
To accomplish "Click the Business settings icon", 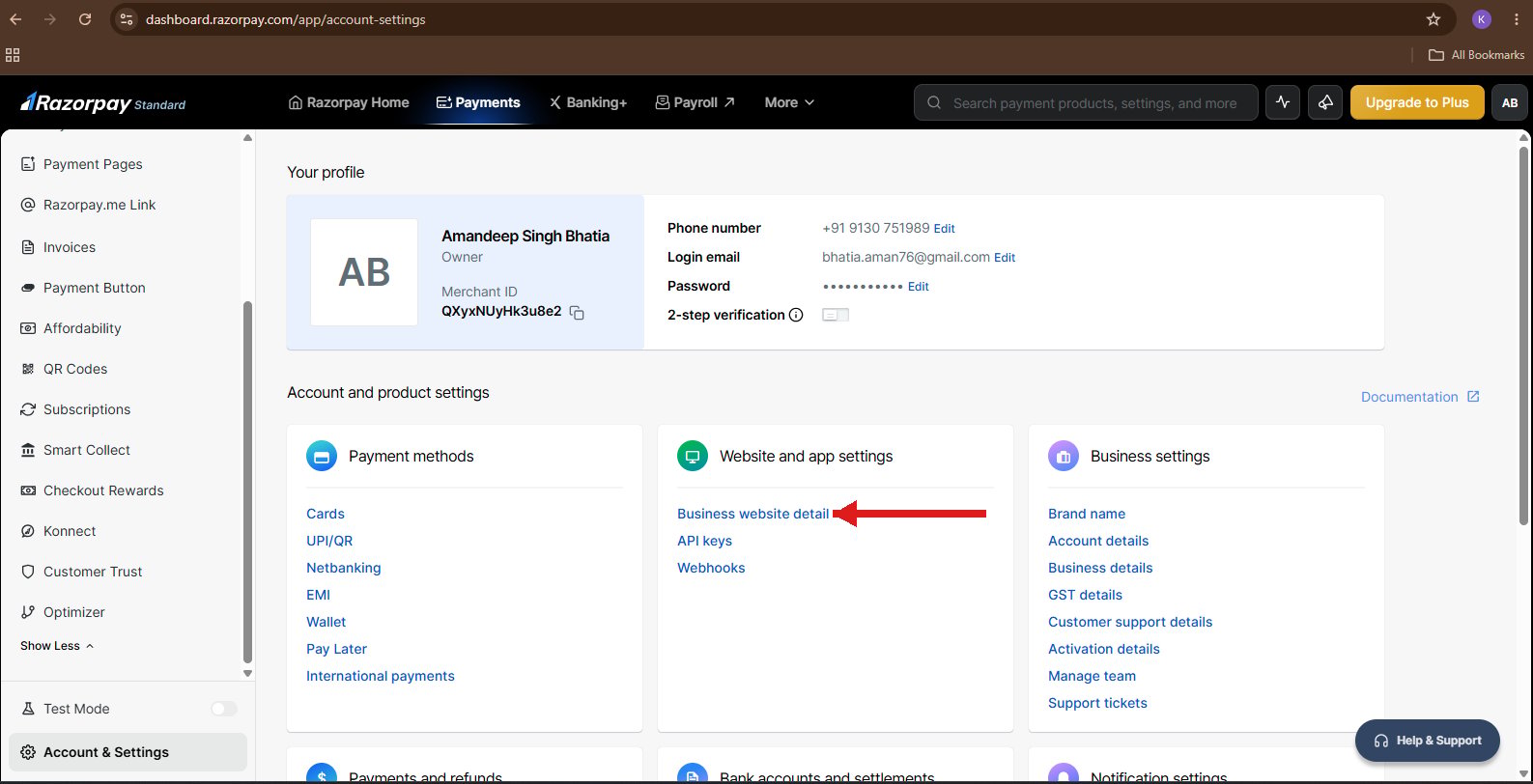I will coord(1064,456).
